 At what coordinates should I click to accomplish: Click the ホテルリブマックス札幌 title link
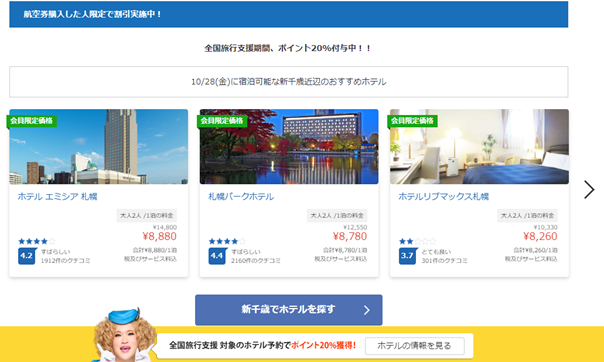443,196
